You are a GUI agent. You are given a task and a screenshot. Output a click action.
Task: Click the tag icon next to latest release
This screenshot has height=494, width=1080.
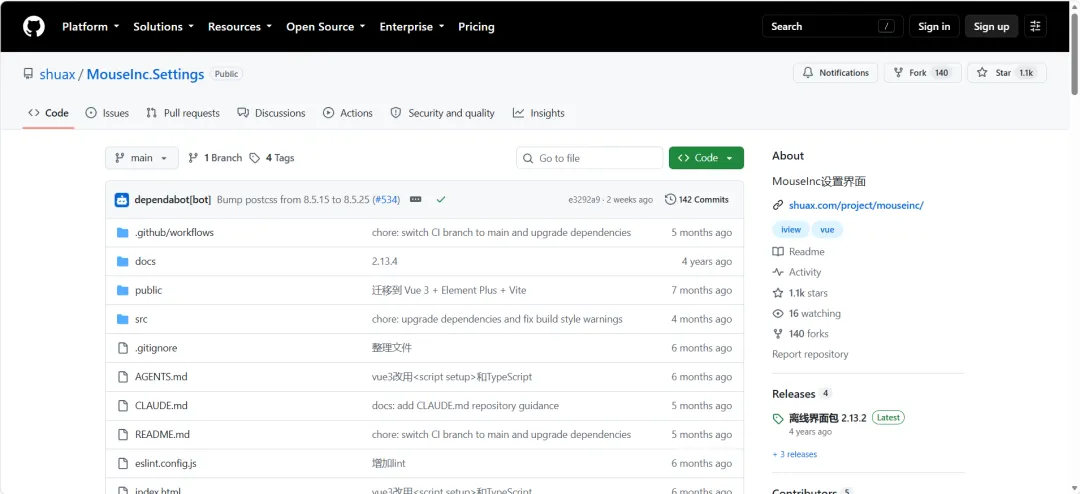point(778,419)
